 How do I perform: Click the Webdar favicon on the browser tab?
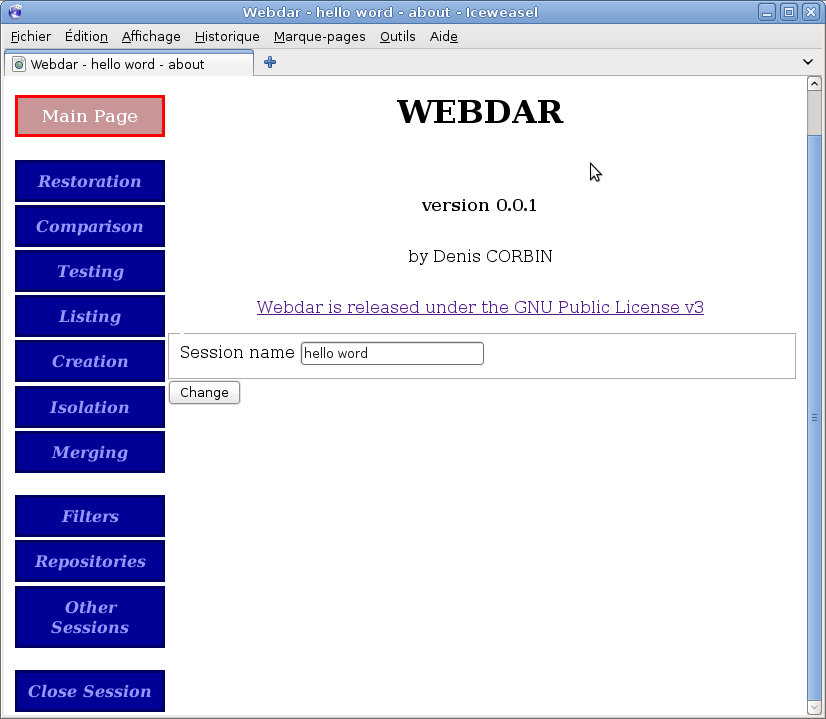click(x=18, y=62)
